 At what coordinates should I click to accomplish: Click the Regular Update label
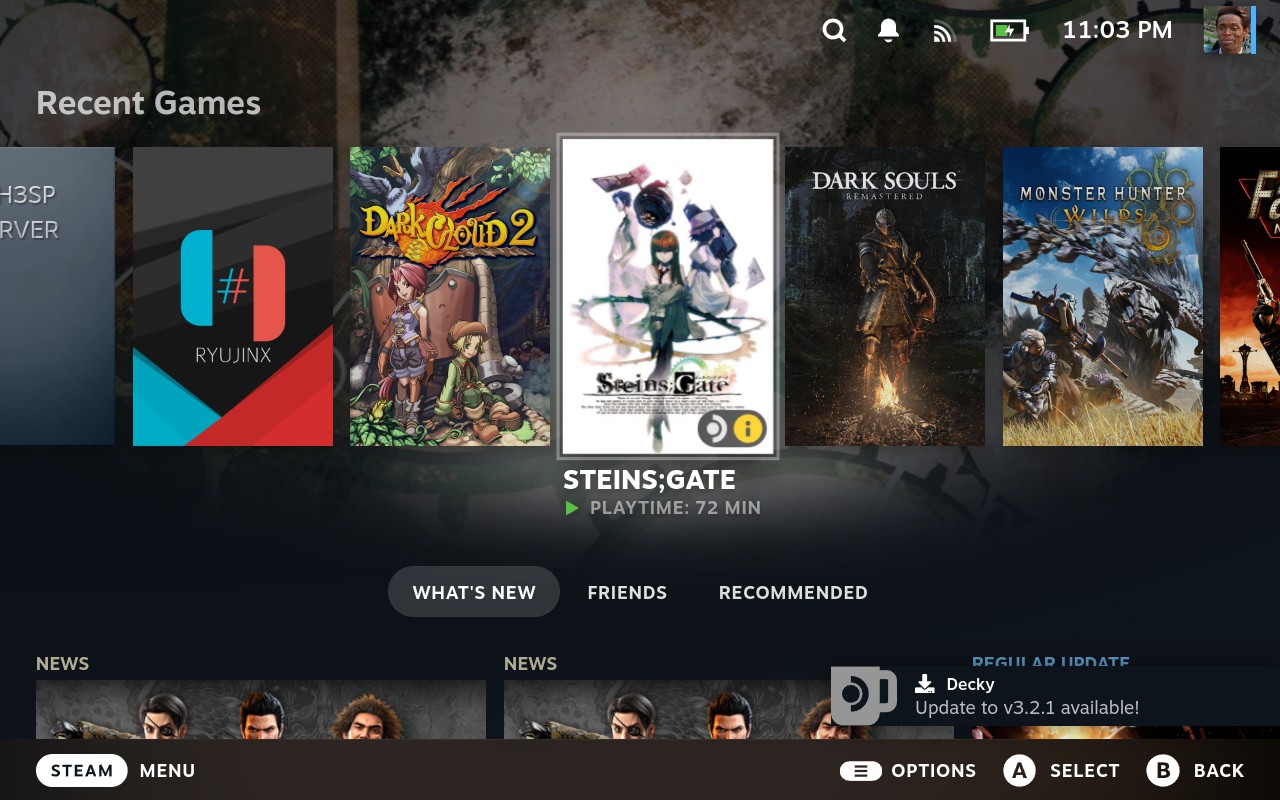pos(1051,662)
